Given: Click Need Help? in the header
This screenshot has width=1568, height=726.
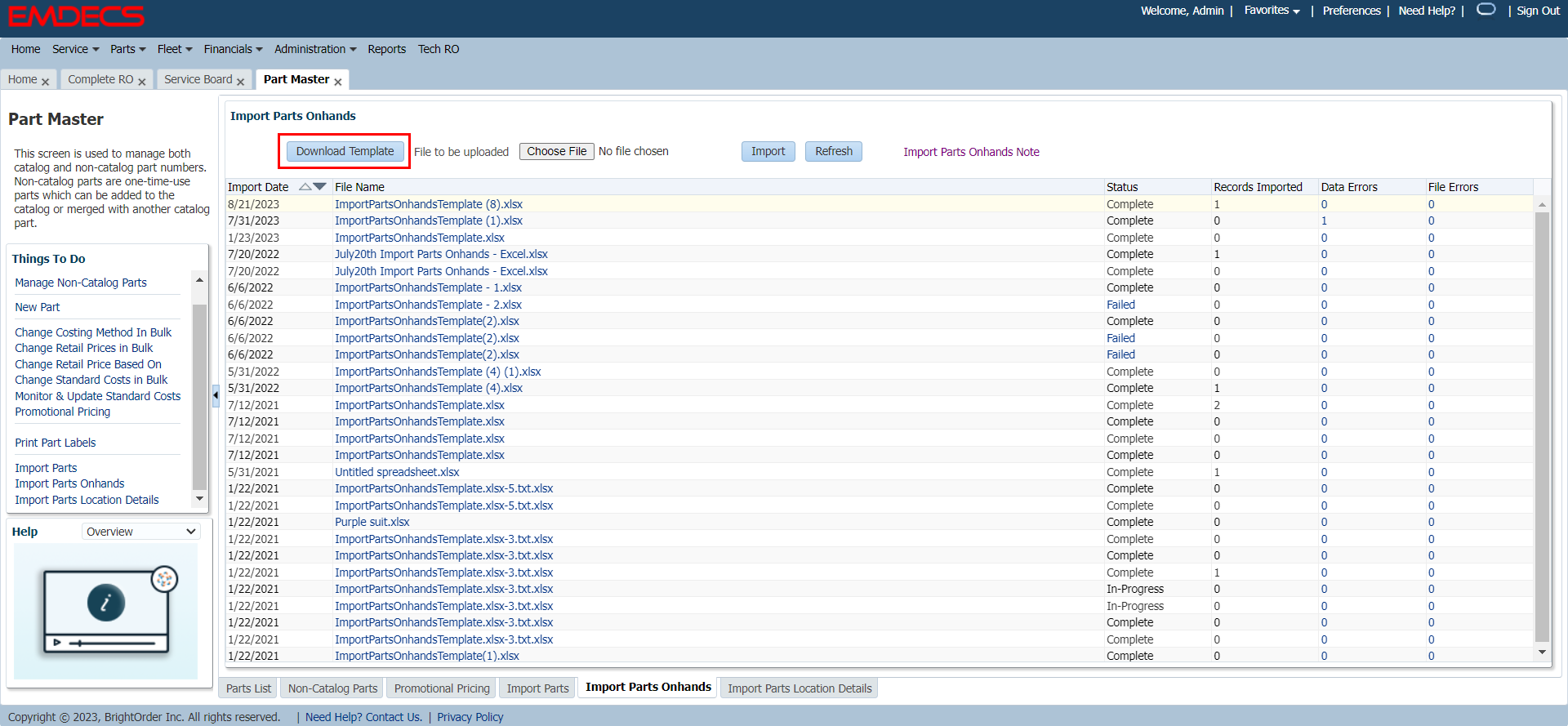Looking at the screenshot, I should [1427, 11].
